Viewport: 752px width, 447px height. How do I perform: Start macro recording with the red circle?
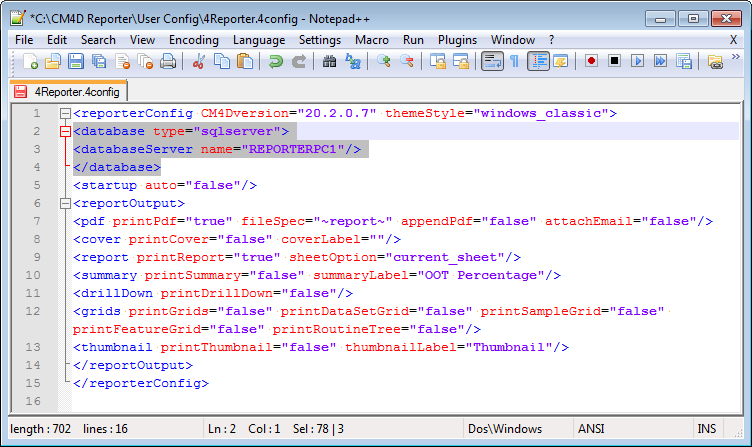(592, 61)
